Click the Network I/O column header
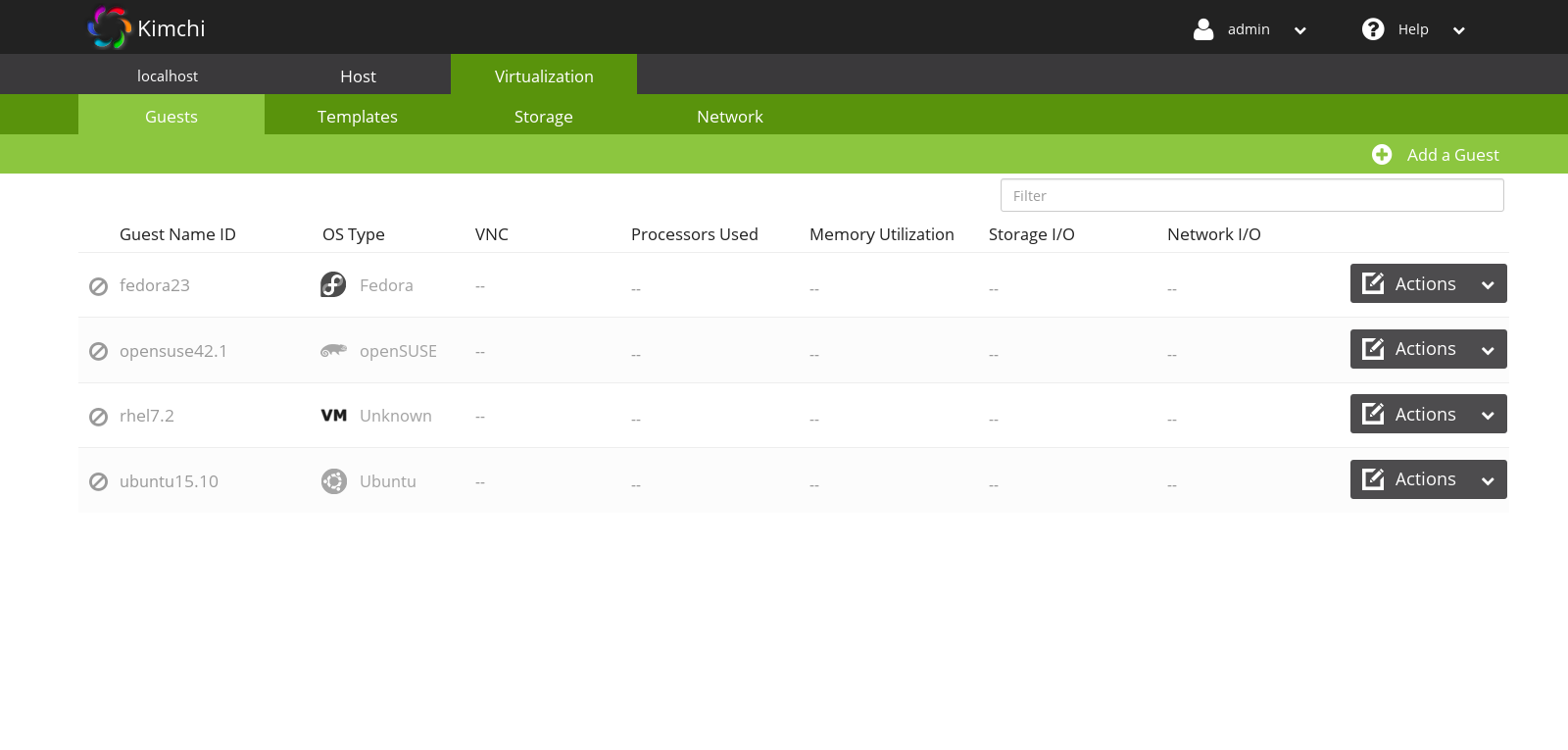This screenshot has height=750, width=1568. [1214, 234]
